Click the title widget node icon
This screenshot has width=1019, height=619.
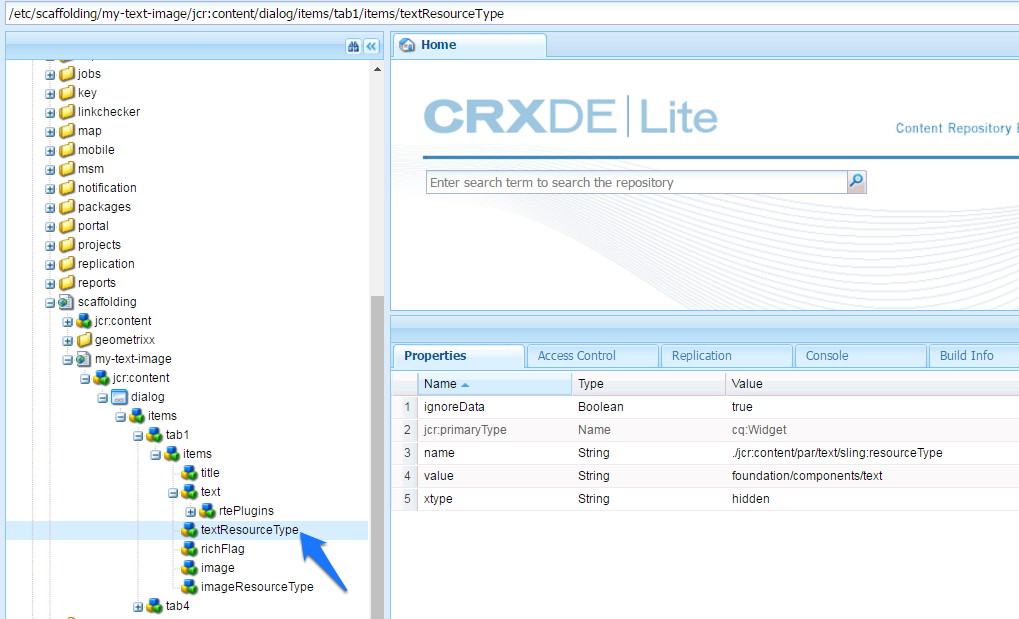coord(189,473)
